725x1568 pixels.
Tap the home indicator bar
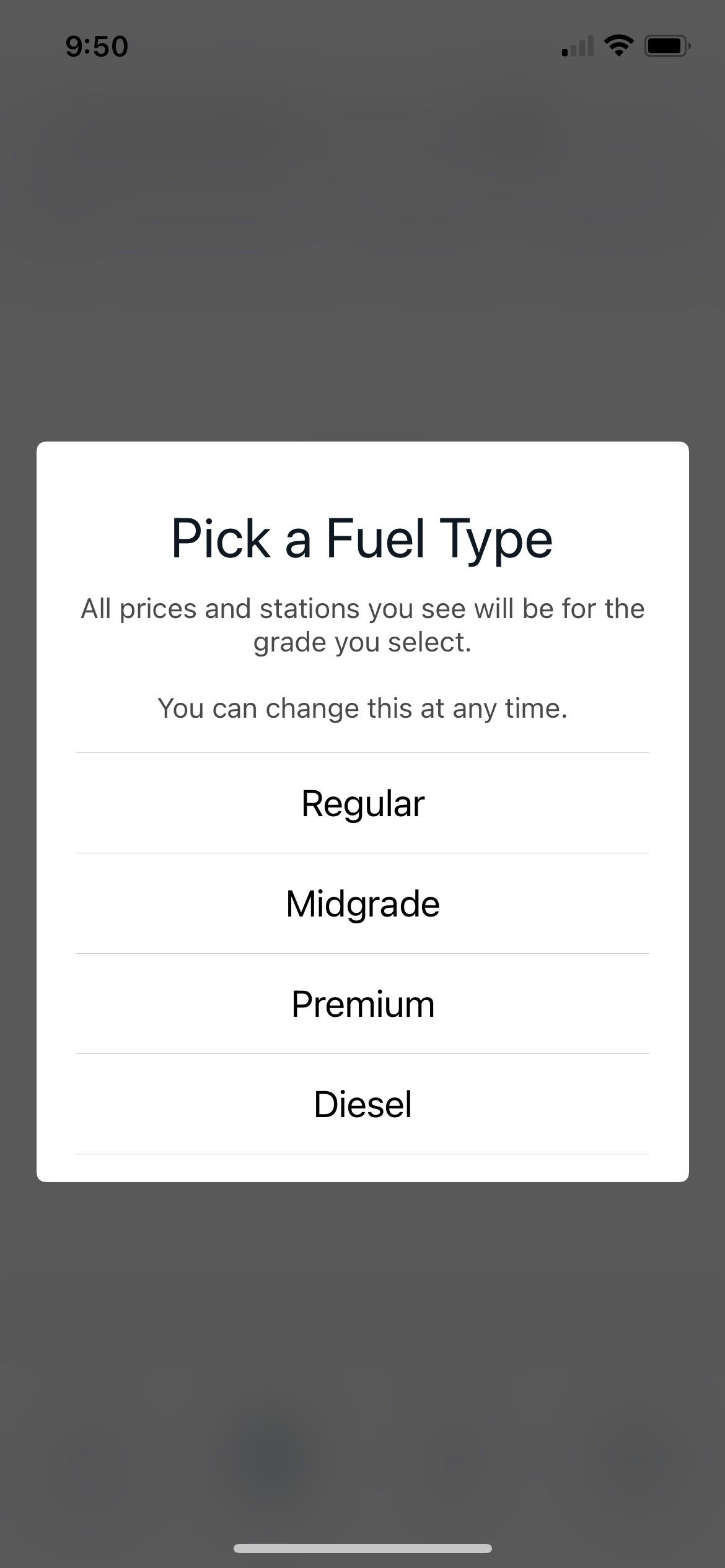tap(362, 1548)
